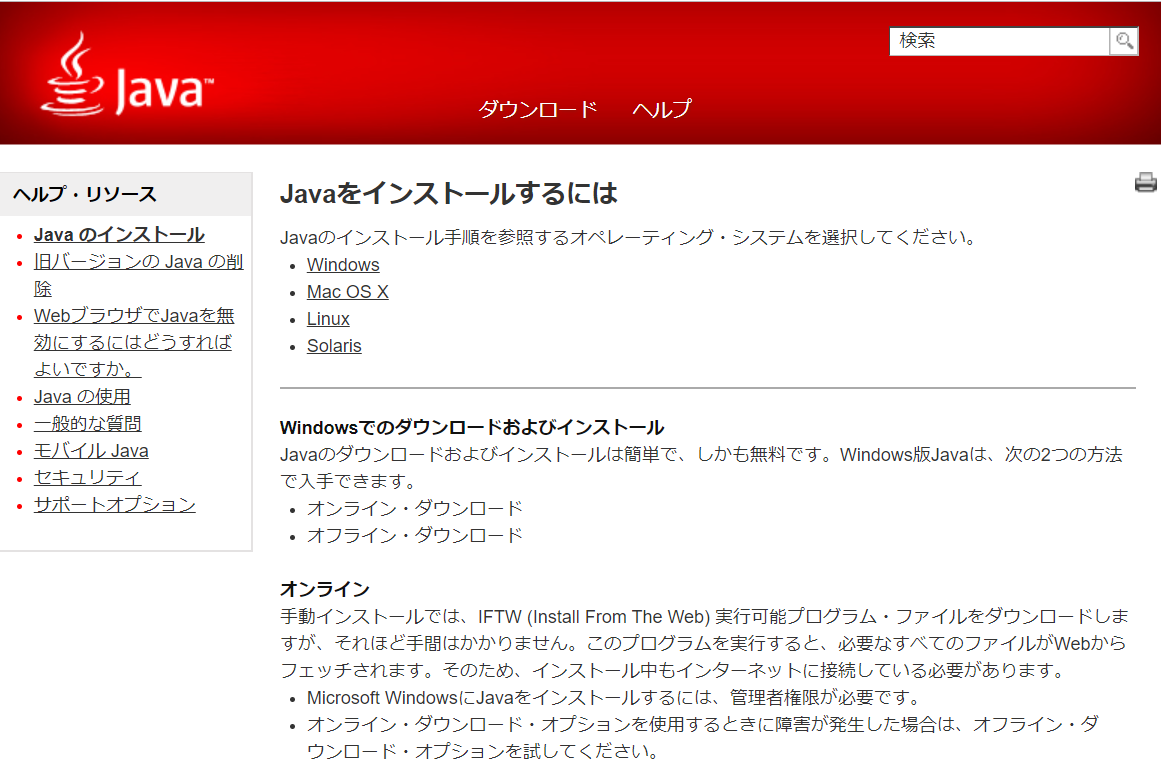Open the Mac OS X install link
The width and height of the screenshot is (1161, 779).
point(347,292)
